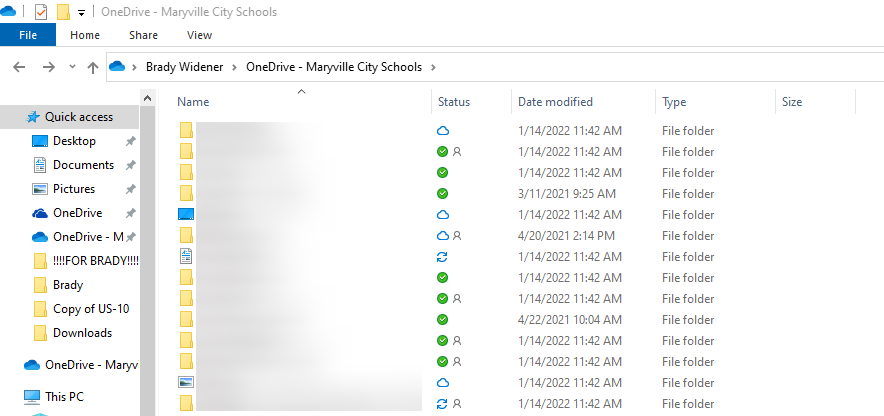The height and width of the screenshot is (416, 884).
Task: Click the green check status on the 4/22/2021 row
Action: click(443, 320)
